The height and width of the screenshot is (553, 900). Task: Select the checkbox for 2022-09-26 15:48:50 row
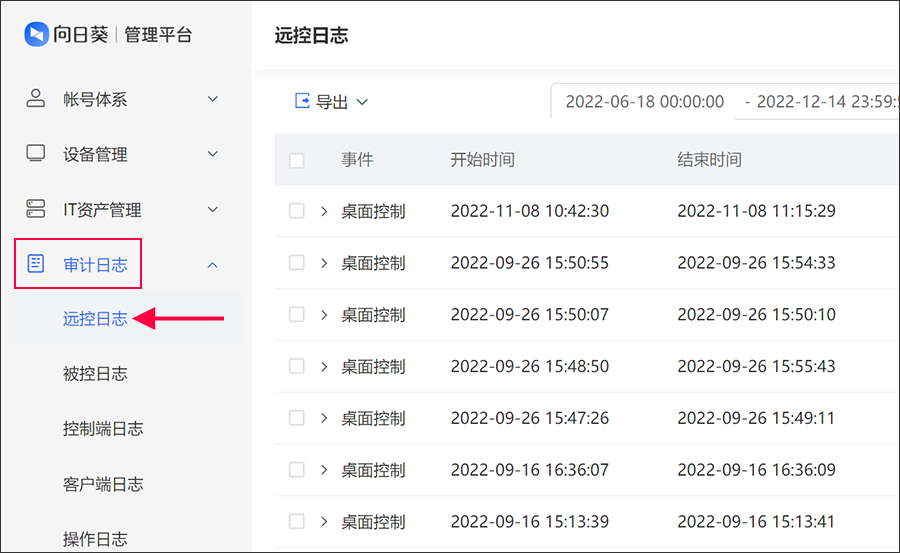point(297,366)
